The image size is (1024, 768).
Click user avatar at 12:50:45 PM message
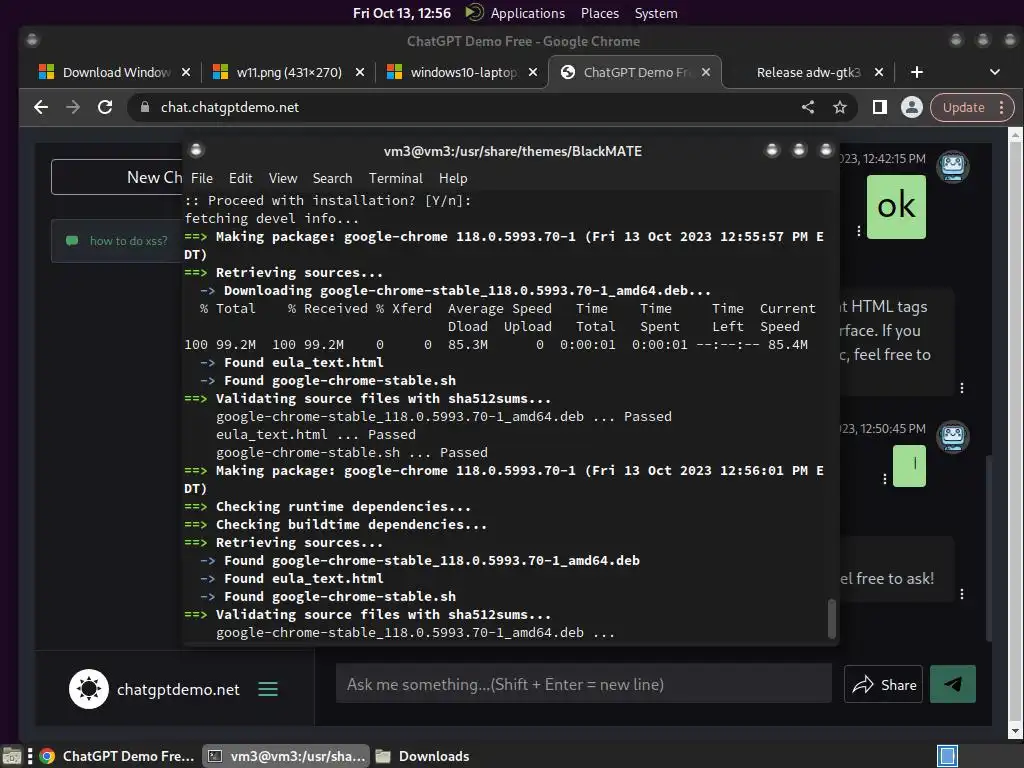coord(953,436)
